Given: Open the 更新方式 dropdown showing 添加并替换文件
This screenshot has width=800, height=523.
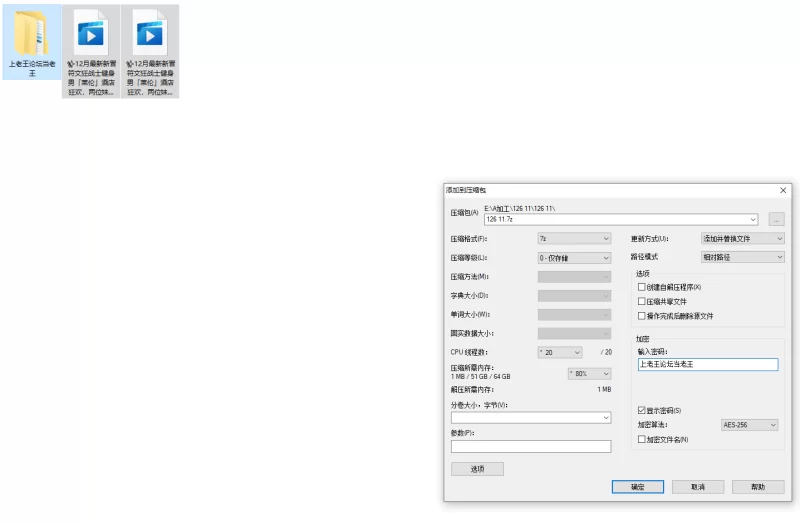Looking at the screenshot, I should pyautogui.click(x=742, y=238).
